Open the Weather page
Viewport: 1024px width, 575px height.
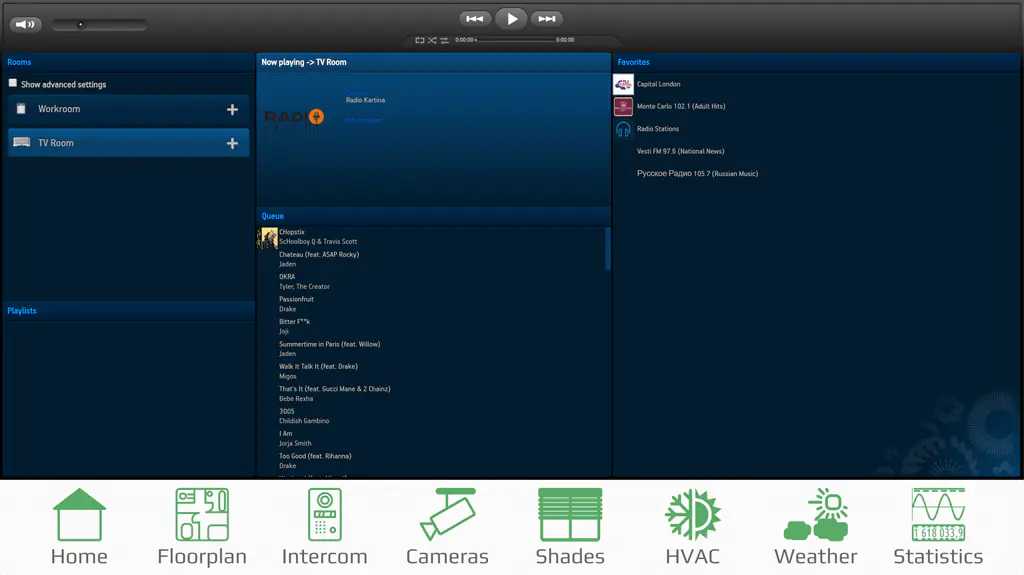pyautogui.click(x=816, y=527)
